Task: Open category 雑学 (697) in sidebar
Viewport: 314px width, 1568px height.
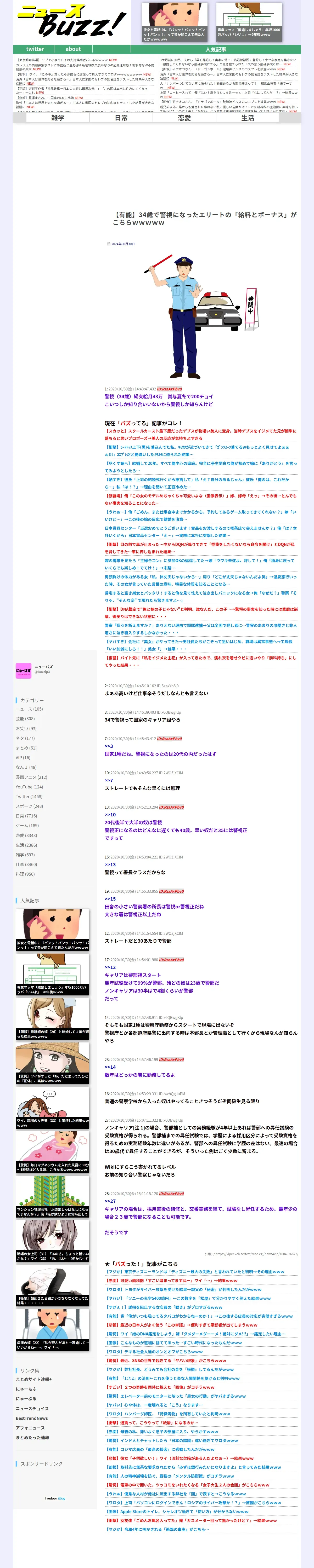Action: (26, 855)
